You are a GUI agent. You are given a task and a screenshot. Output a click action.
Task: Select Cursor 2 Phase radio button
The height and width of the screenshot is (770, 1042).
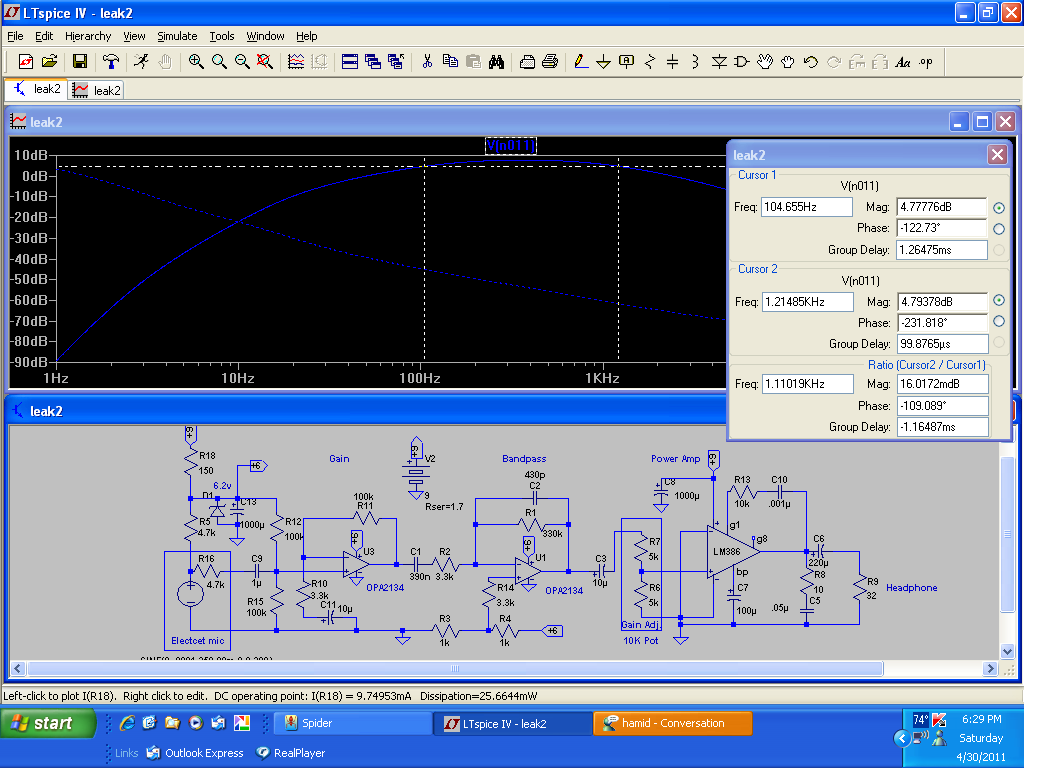click(999, 322)
